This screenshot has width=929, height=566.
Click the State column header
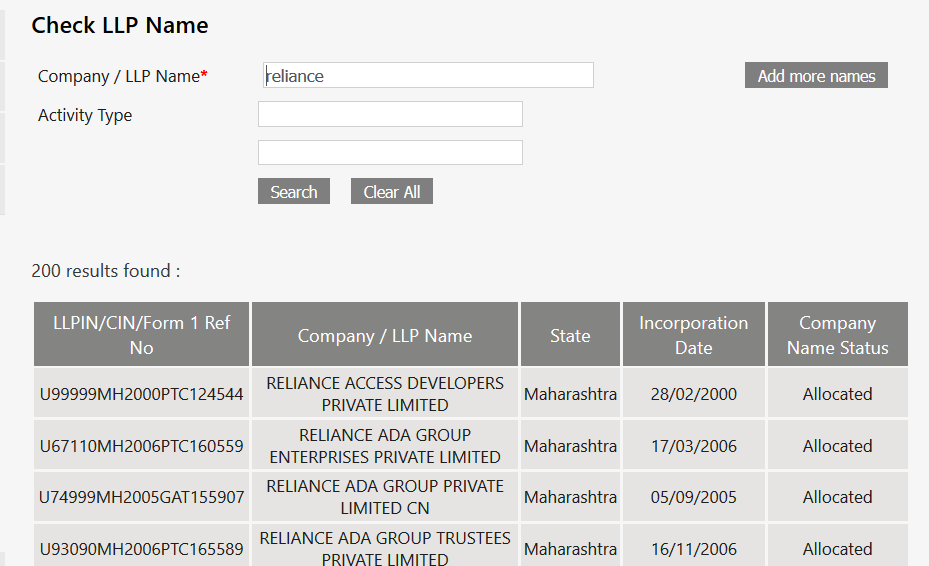coord(570,335)
